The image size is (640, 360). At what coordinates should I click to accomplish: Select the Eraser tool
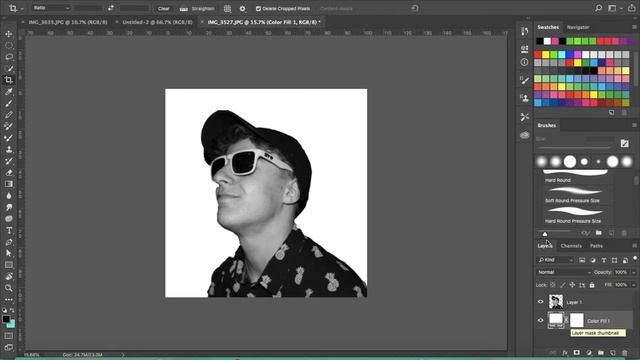(x=9, y=173)
